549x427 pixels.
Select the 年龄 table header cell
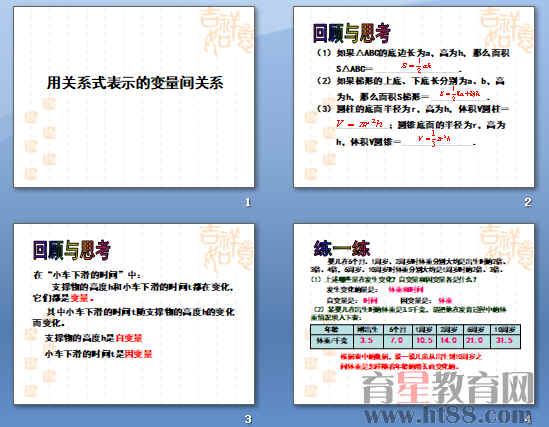pyautogui.click(x=331, y=329)
